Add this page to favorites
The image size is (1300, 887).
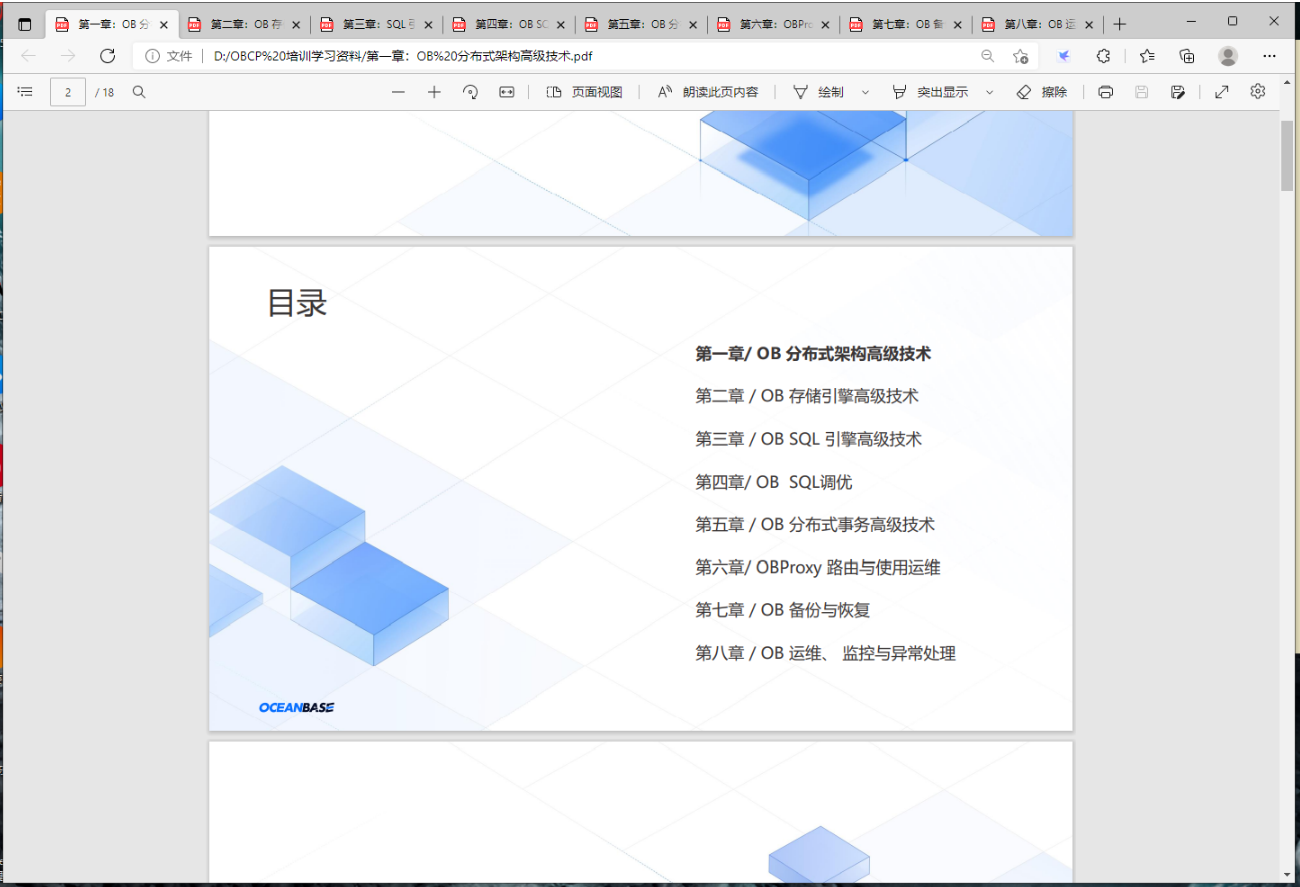pos(1020,56)
